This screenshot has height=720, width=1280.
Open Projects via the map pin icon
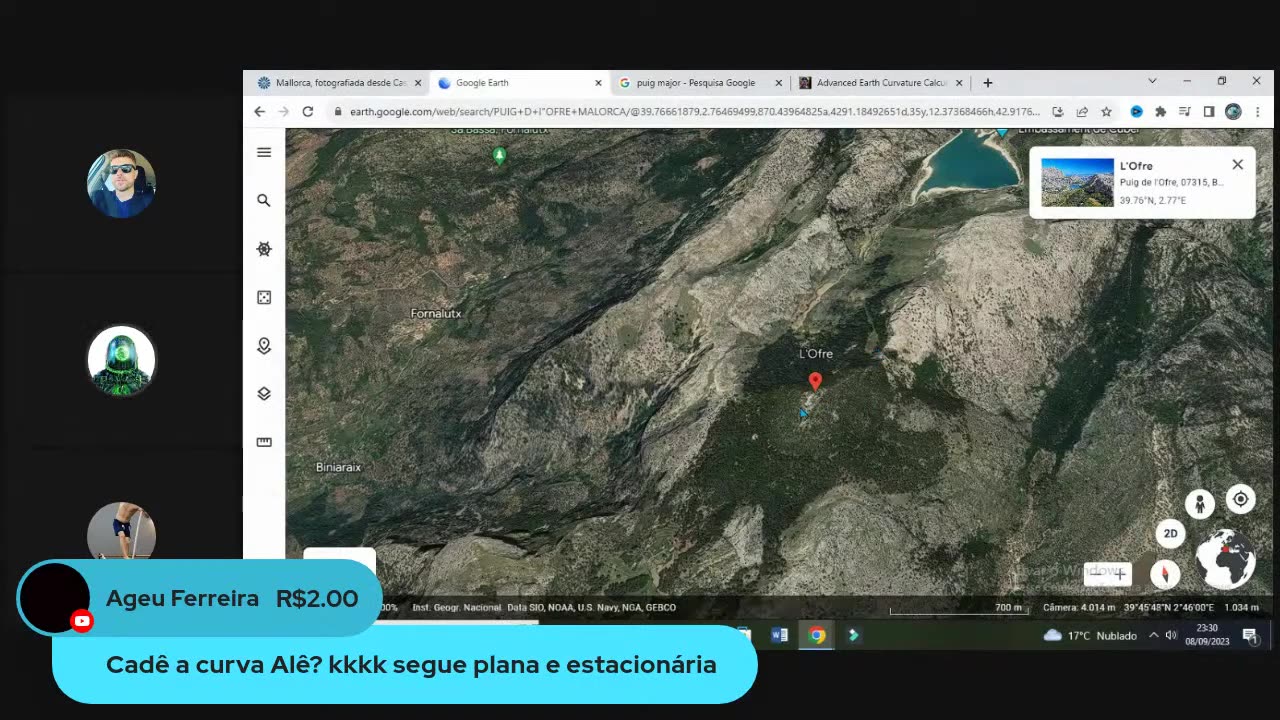(264, 345)
